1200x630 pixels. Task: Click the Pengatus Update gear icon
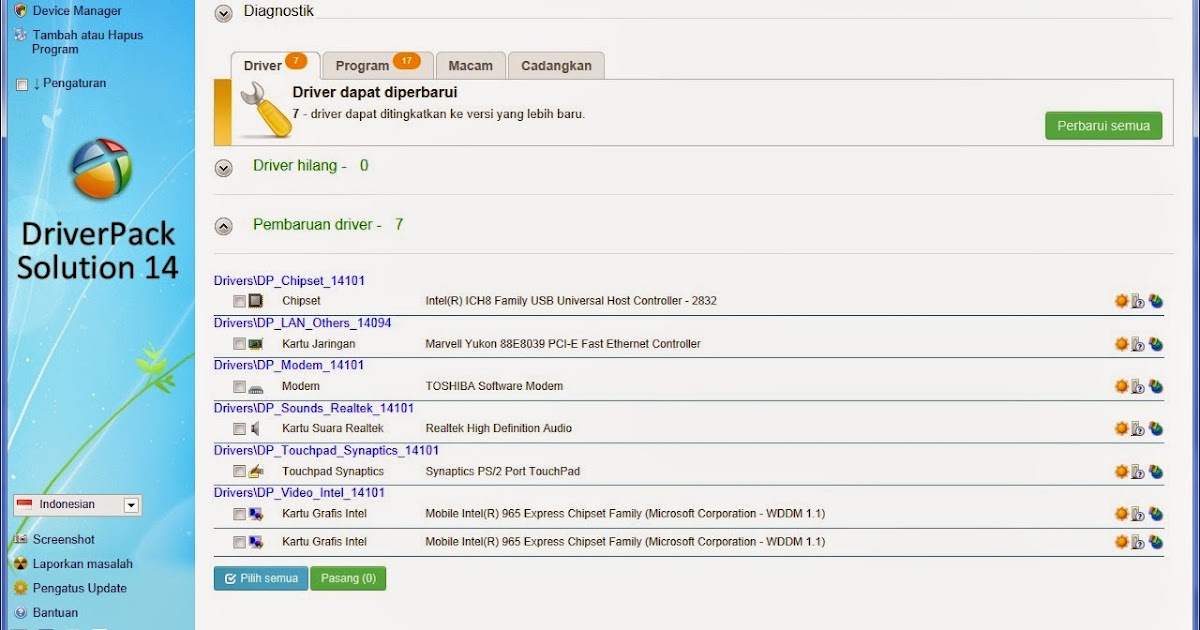point(20,588)
